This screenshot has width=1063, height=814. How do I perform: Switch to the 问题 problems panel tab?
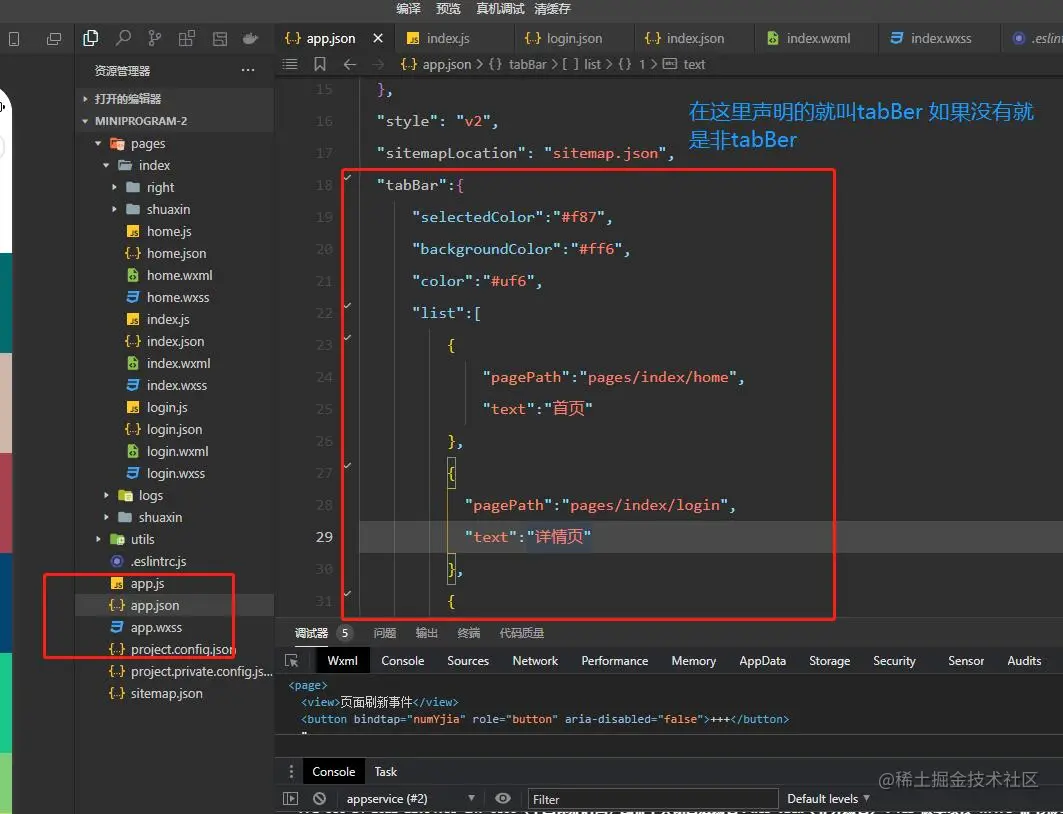384,633
